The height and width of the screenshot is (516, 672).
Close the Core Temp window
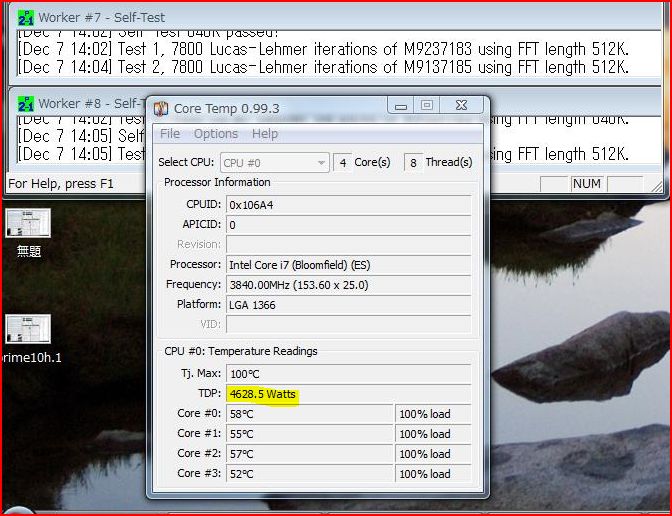(x=462, y=105)
